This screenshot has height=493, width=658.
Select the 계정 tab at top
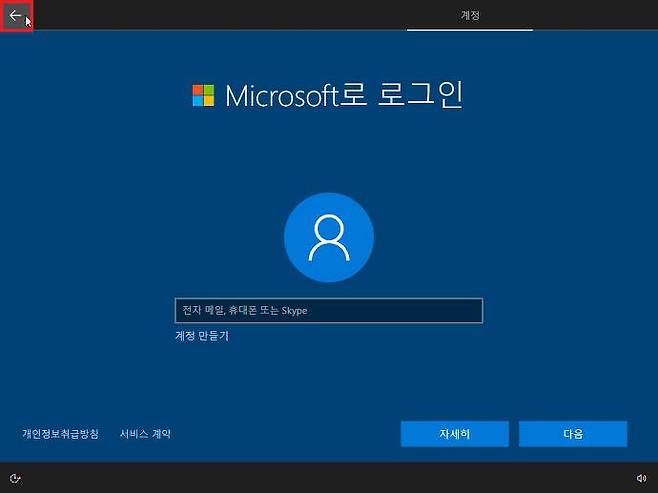470,16
